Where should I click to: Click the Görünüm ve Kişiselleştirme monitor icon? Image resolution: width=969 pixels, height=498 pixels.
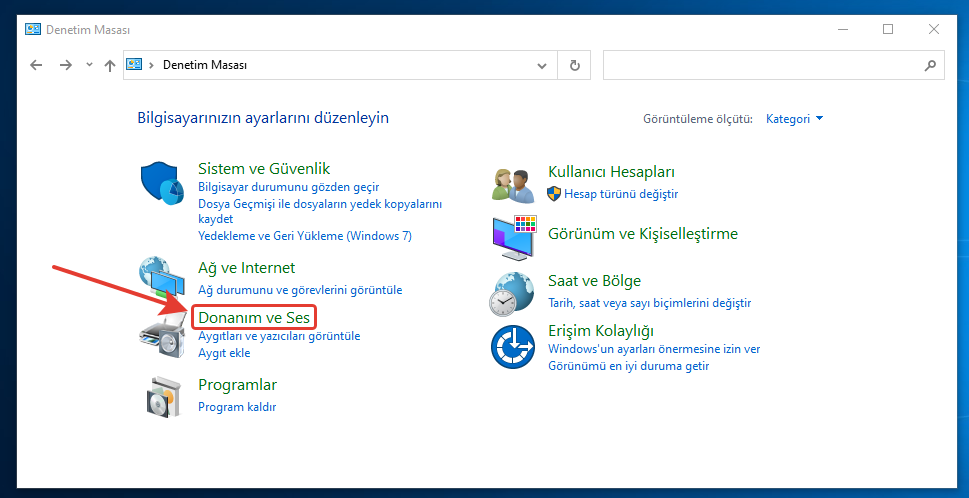click(515, 237)
